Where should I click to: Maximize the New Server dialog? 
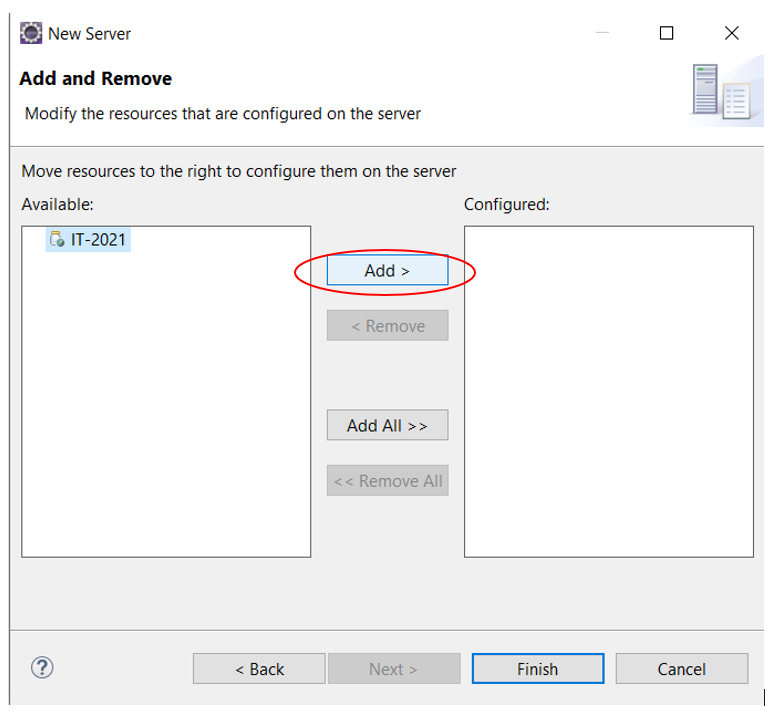[x=667, y=33]
